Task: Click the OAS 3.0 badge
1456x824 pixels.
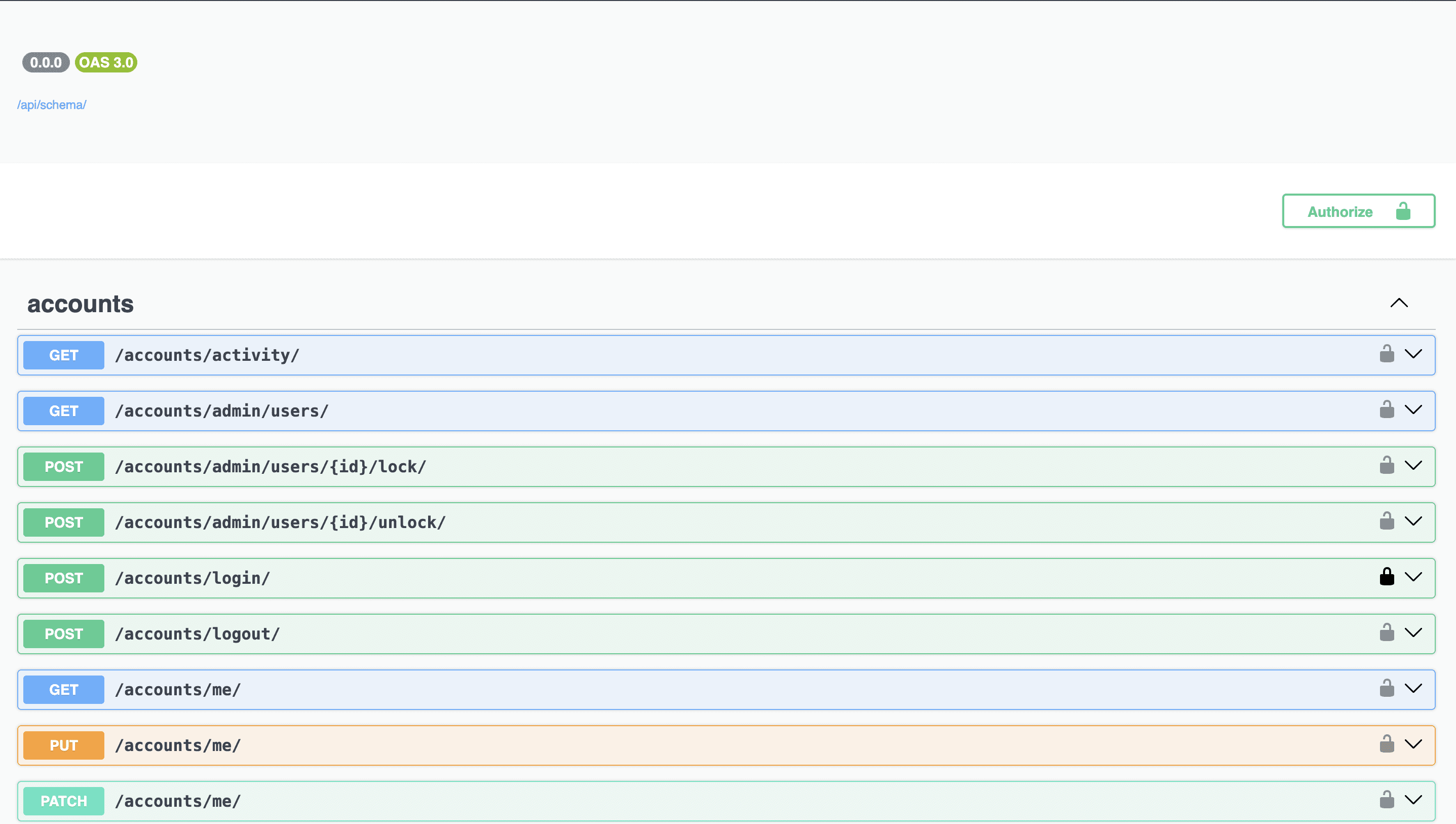Action: click(x=106, y=62)
